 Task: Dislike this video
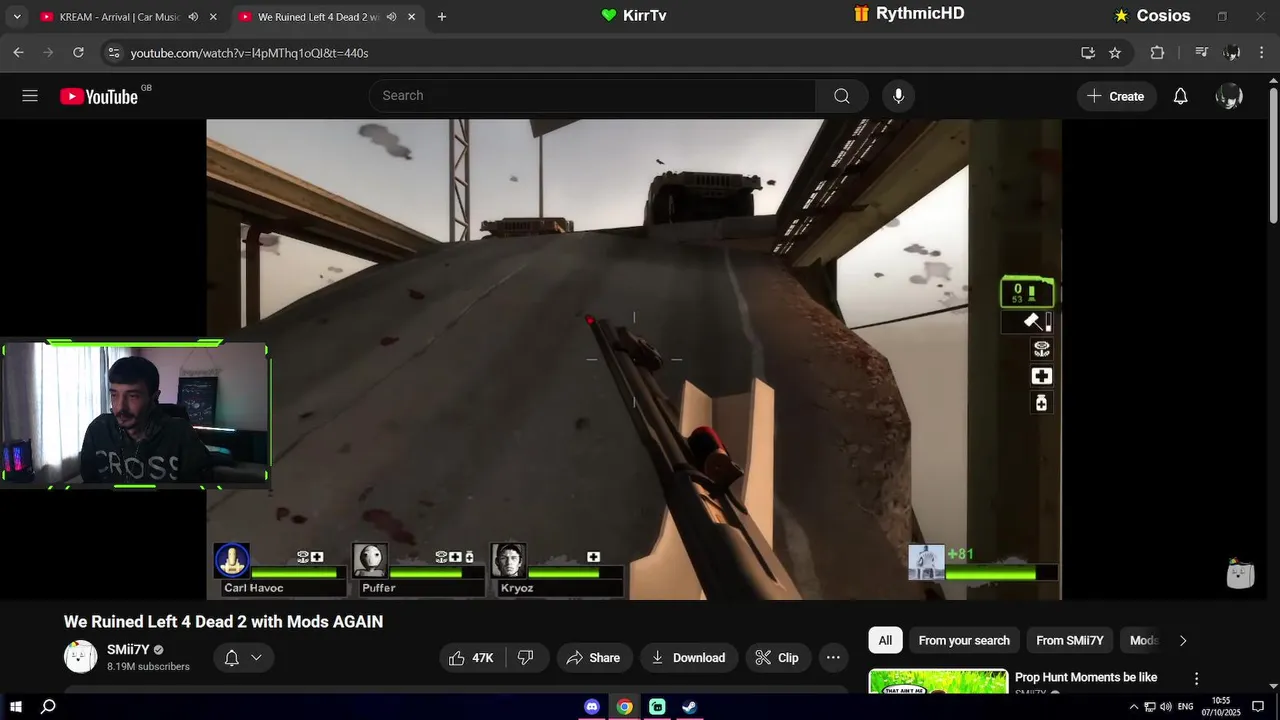(527, 658)
